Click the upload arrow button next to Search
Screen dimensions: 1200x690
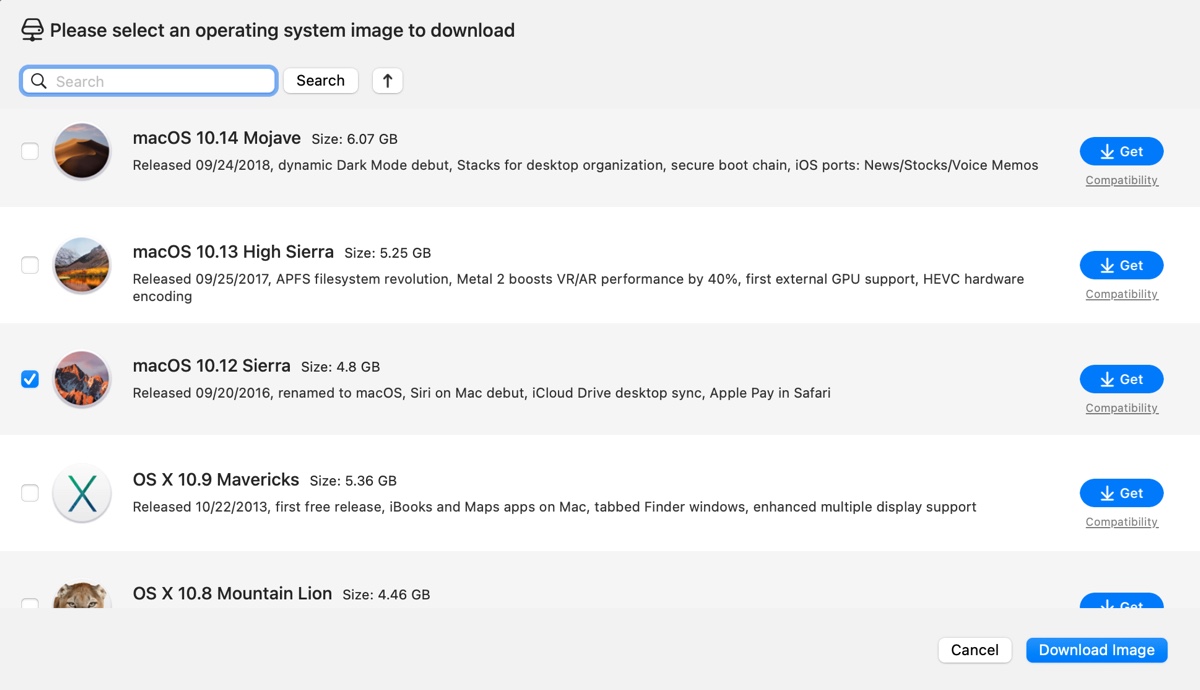point(387,80)
